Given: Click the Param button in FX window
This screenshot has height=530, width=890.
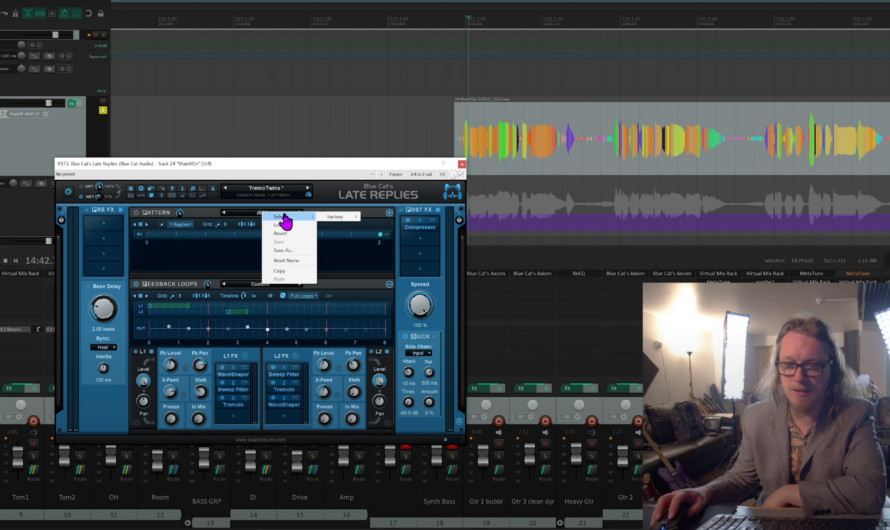Looking at the screenshot, I should click(x=396, y=174).
